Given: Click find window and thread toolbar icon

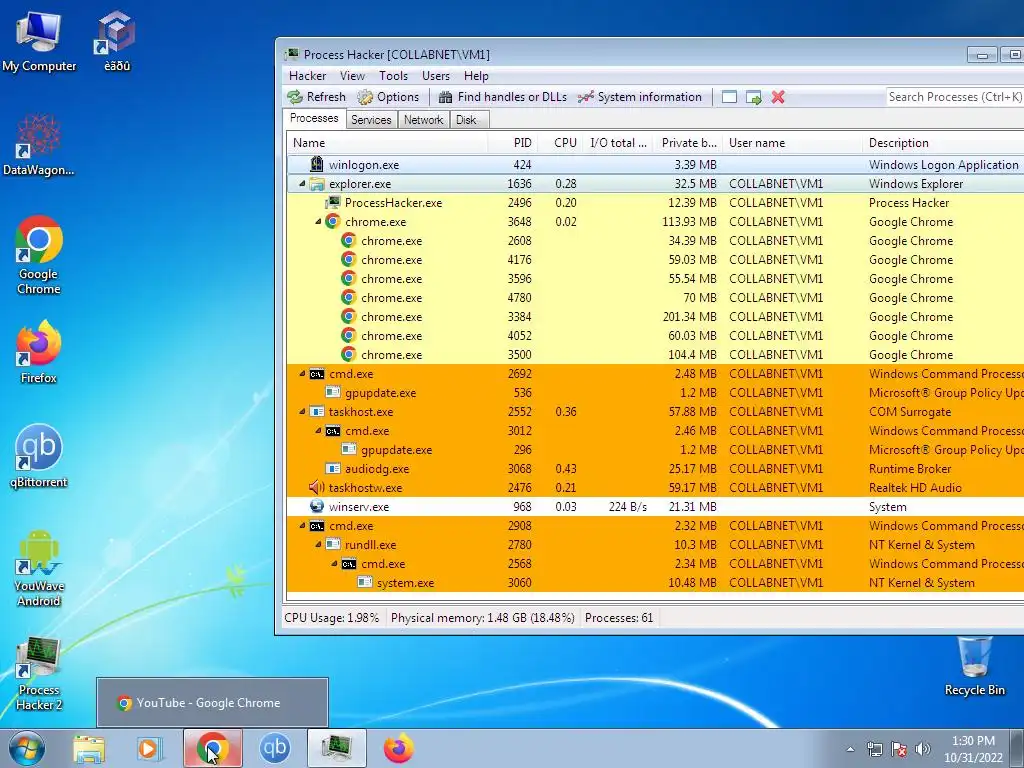Looking at the screenshot, I should [x=754, y=97].
